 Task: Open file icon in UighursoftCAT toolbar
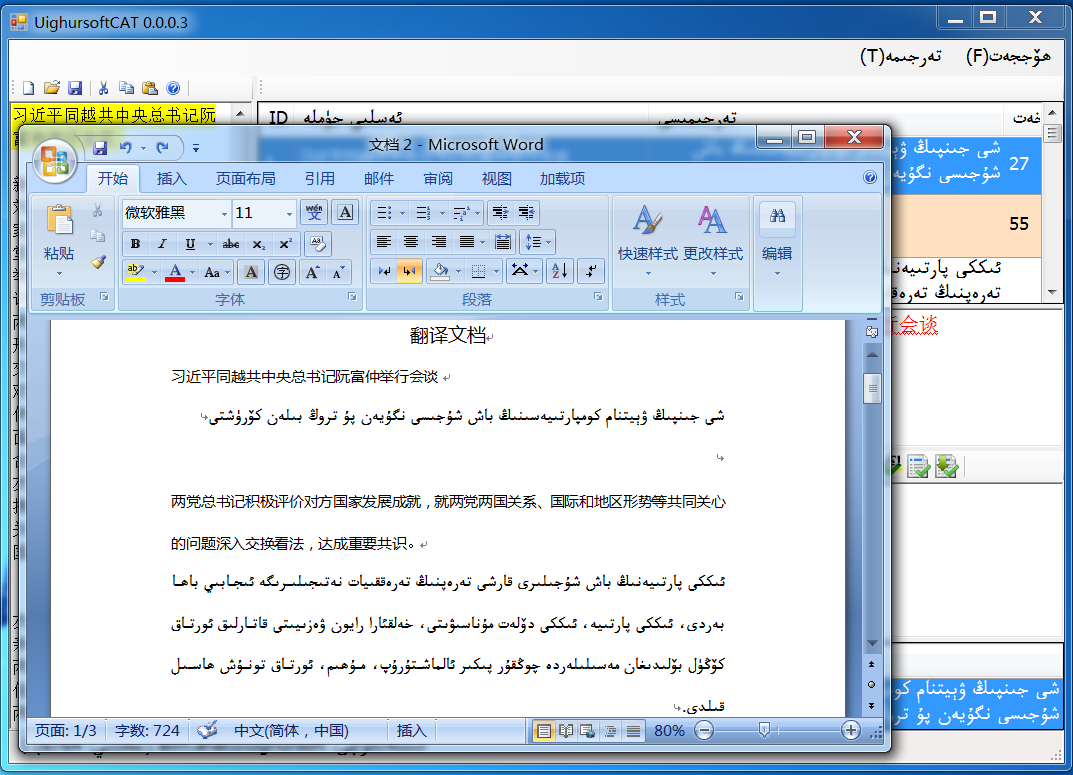[x=51, y=88]
